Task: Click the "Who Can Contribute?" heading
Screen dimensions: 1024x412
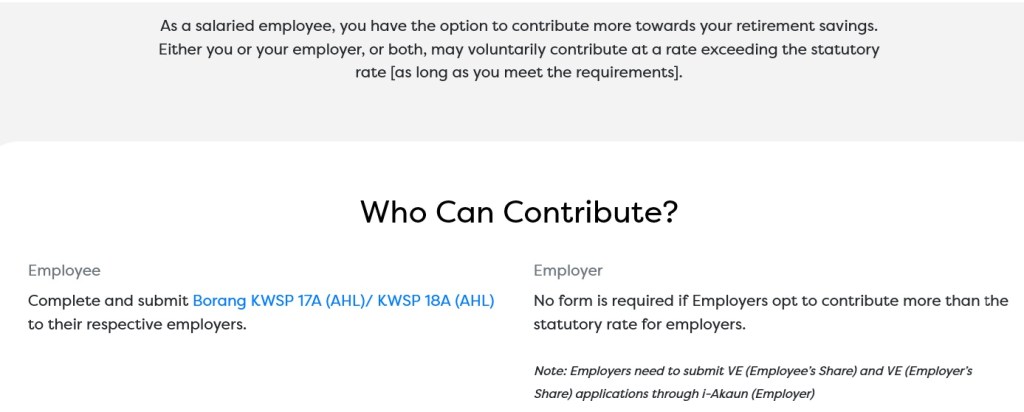Action: coord(519,212)
